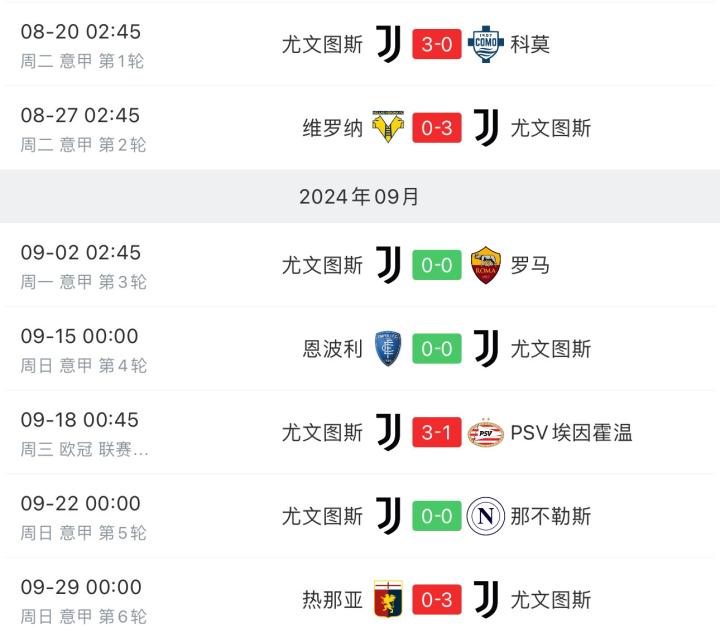This screenshot has width=720, height=633.
Task: Tap Juventus logo in the Como match row
Action: pos(388,45)
